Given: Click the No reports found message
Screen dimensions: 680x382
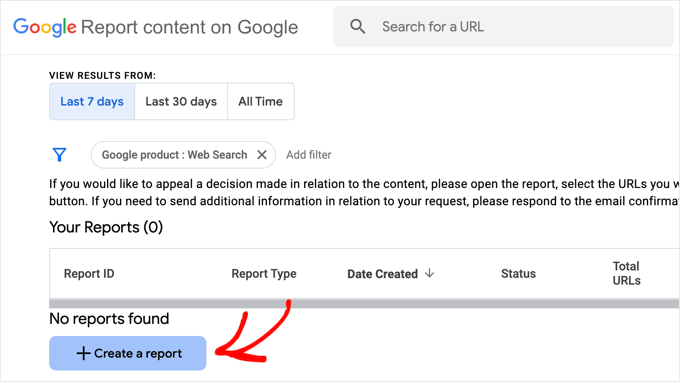Looking at the screenshot, I should (x=109, y=319).
